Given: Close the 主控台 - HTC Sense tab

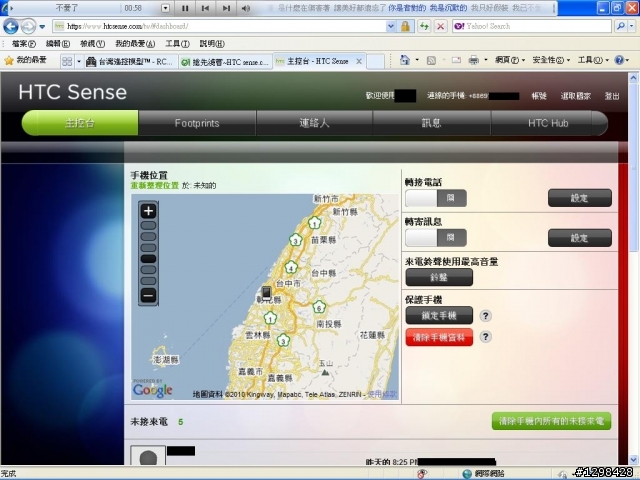Looking at the screenshot, I should pos(359,61).
